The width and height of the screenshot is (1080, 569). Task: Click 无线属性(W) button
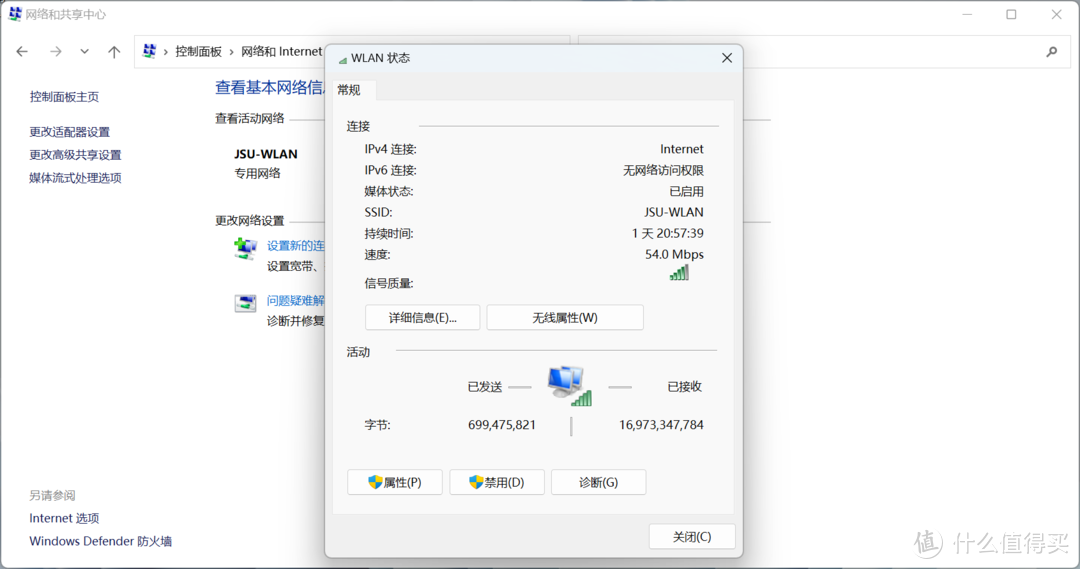tap(565, 318)
